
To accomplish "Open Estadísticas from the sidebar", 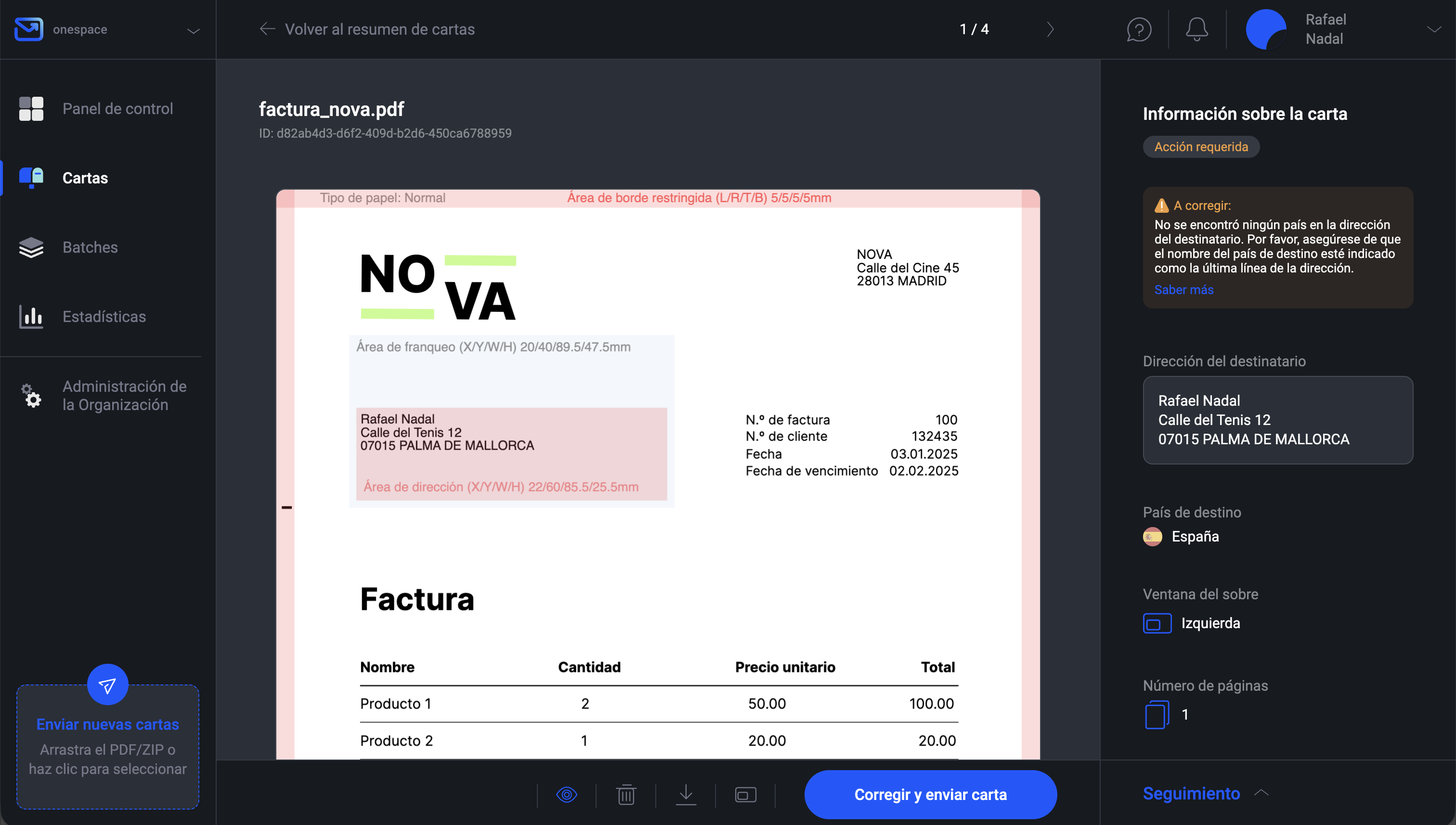I will (104, 316).
